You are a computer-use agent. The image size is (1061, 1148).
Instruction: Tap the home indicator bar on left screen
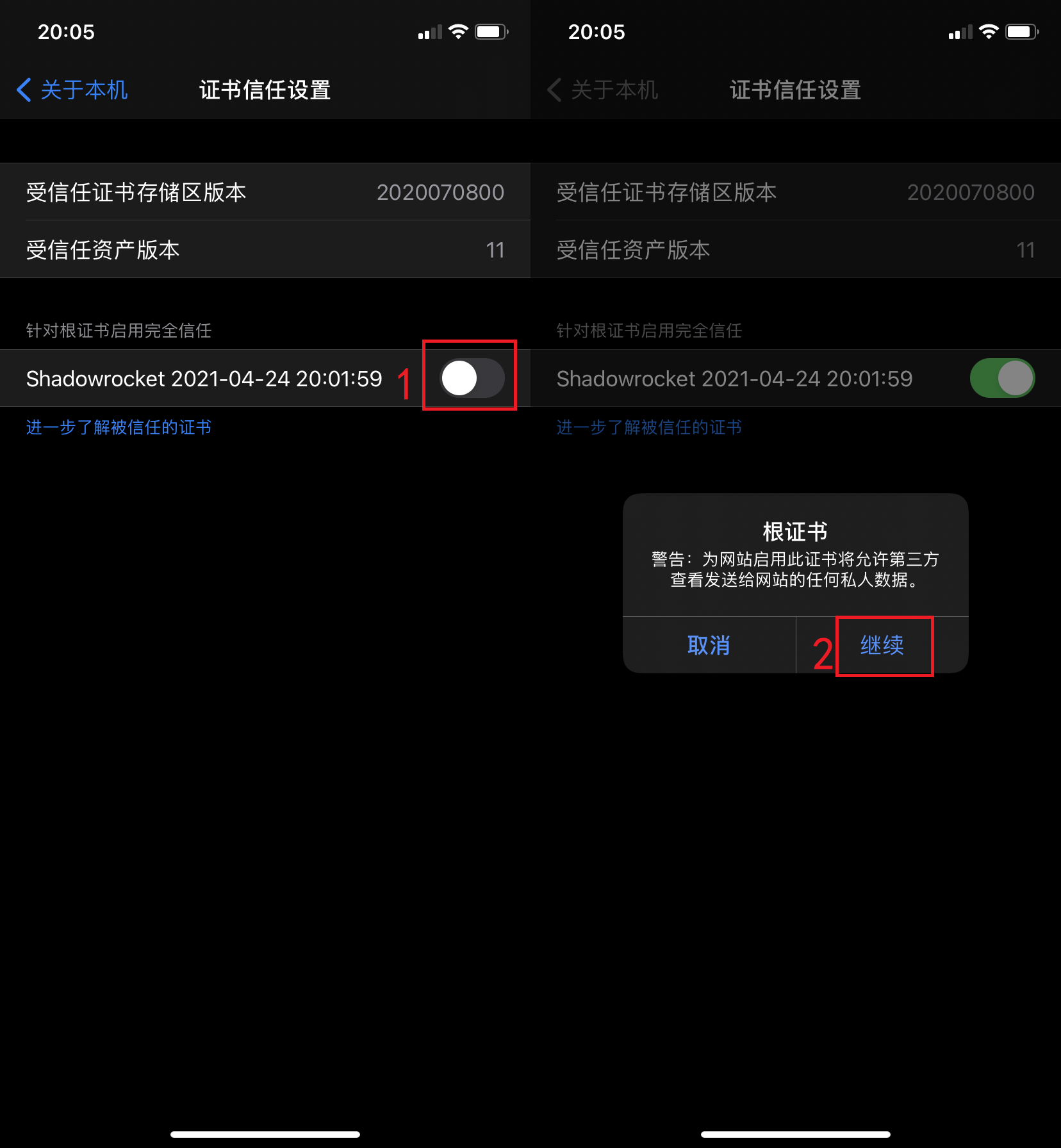pos(265,1134)
